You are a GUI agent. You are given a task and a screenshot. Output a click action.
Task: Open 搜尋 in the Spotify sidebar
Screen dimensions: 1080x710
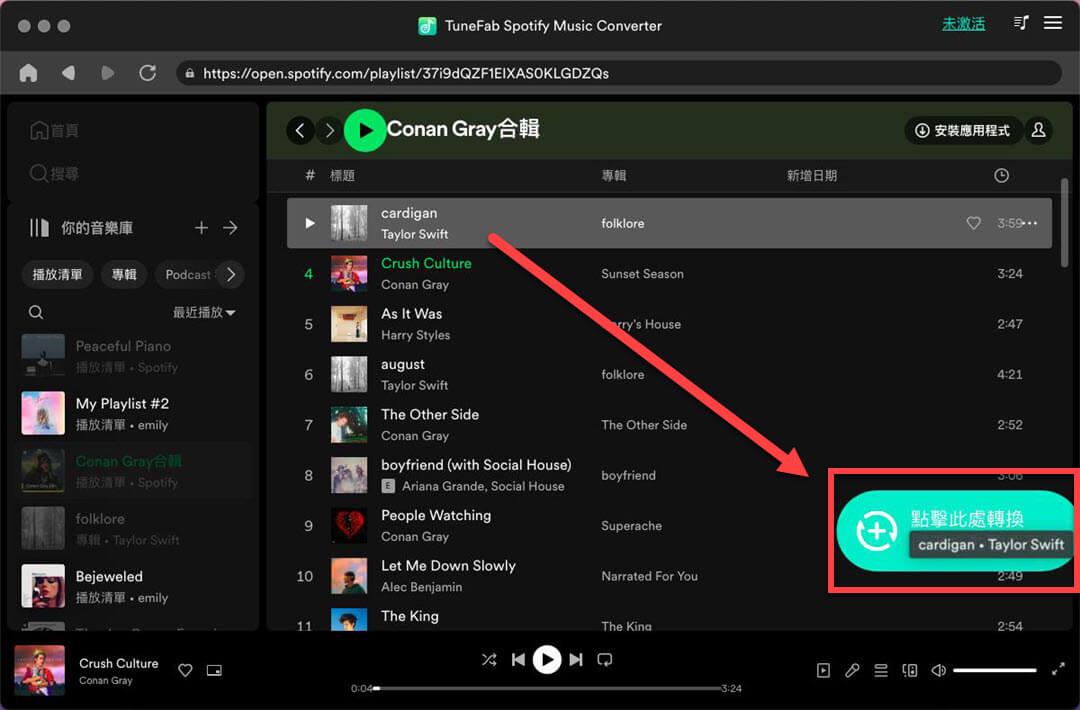coord(54,174)
